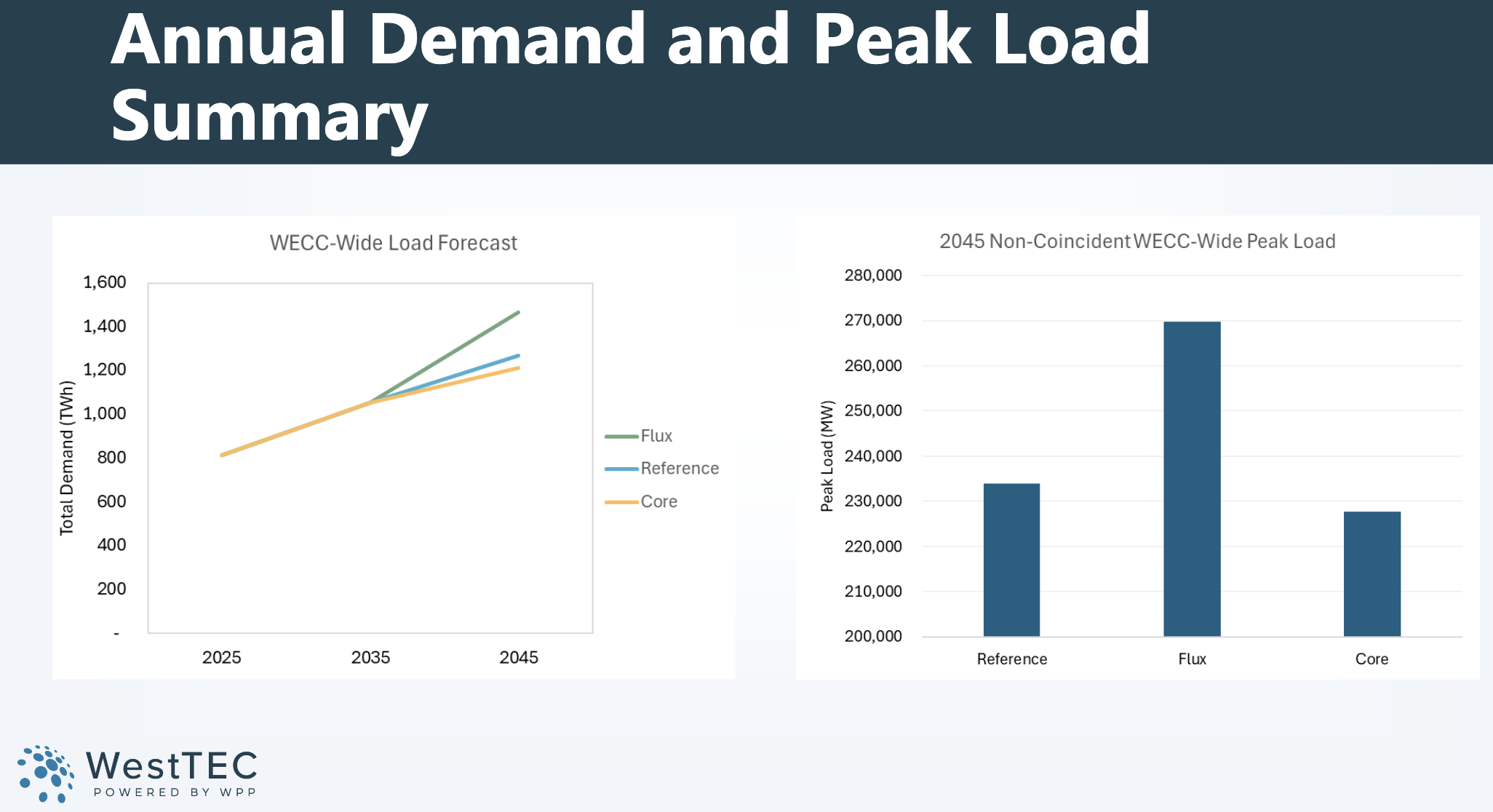Click the blue Reference legend line
Screen dimensions: 1493x812
[x=621, y=469]
